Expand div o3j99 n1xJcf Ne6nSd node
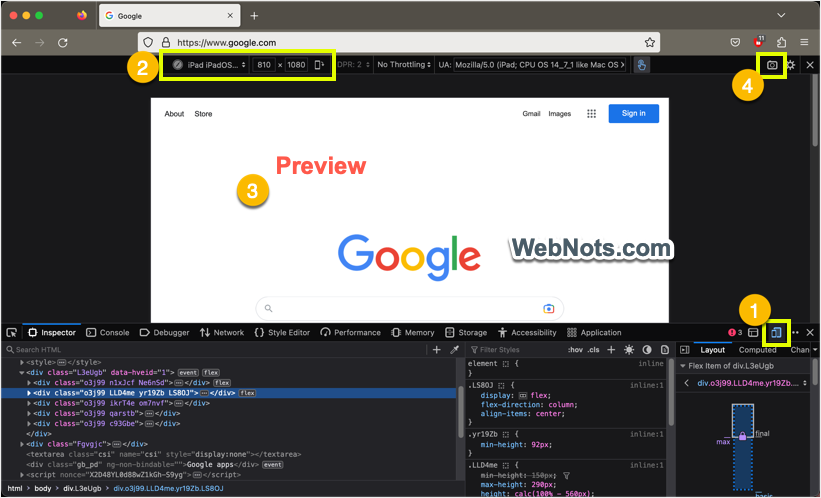Screen dimensions: 821x498 pyautogui.click(x=29, y=383)
